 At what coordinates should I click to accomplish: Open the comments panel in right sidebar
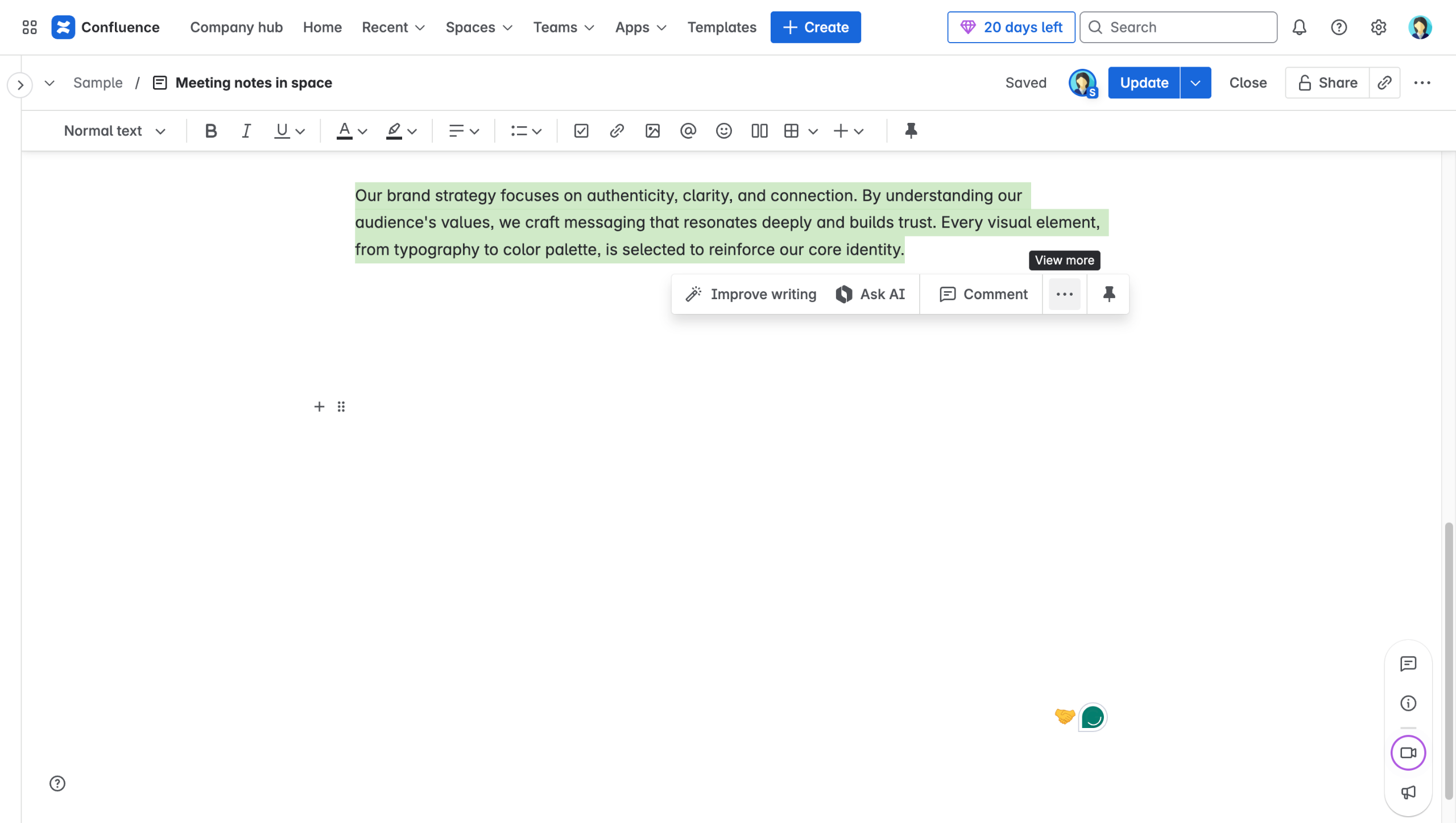pyautogui.click(x=1408, y=664)
